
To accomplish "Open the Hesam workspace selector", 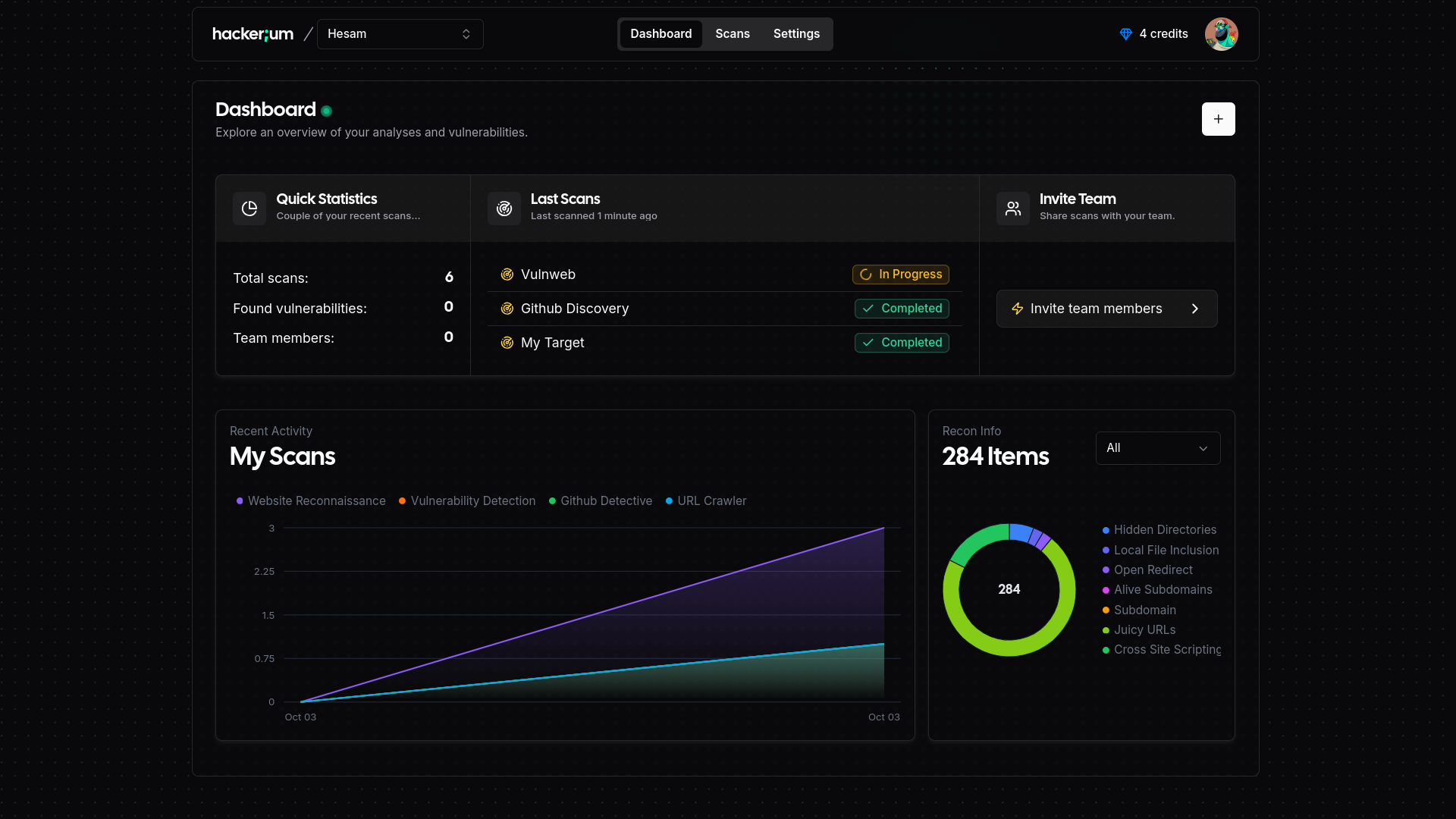I will (x=400, y=34).
